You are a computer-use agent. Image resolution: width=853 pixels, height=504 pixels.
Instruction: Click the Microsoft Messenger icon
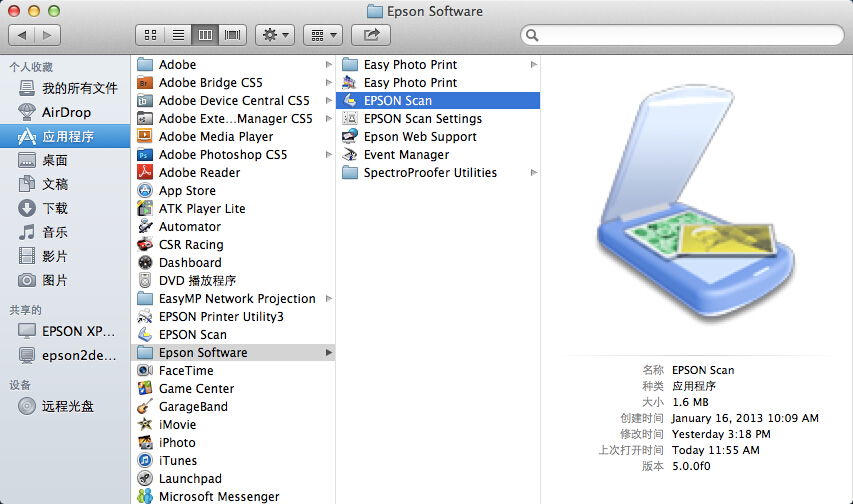[x=145, y=496]
